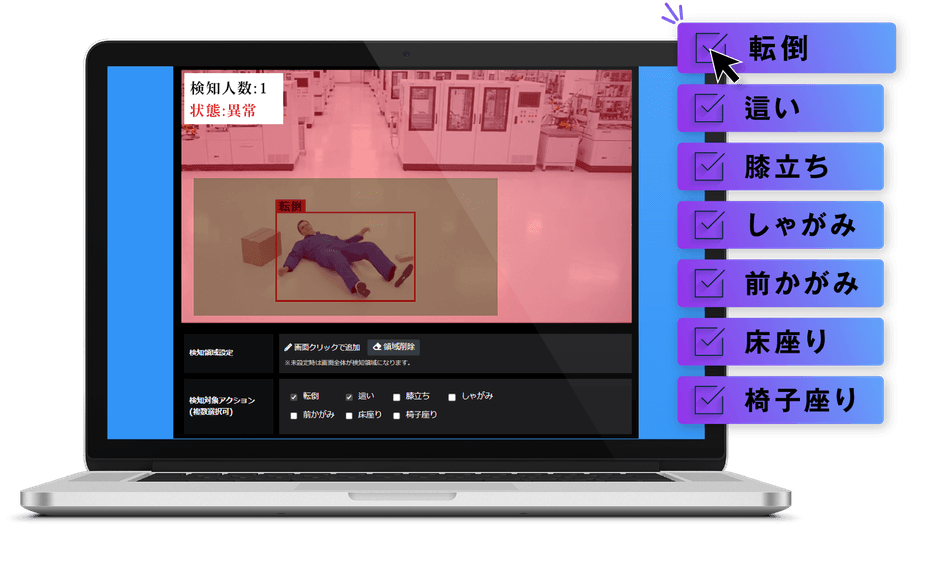Click the red 転倒 tag above the bounding box

click(x=291, y=206)
